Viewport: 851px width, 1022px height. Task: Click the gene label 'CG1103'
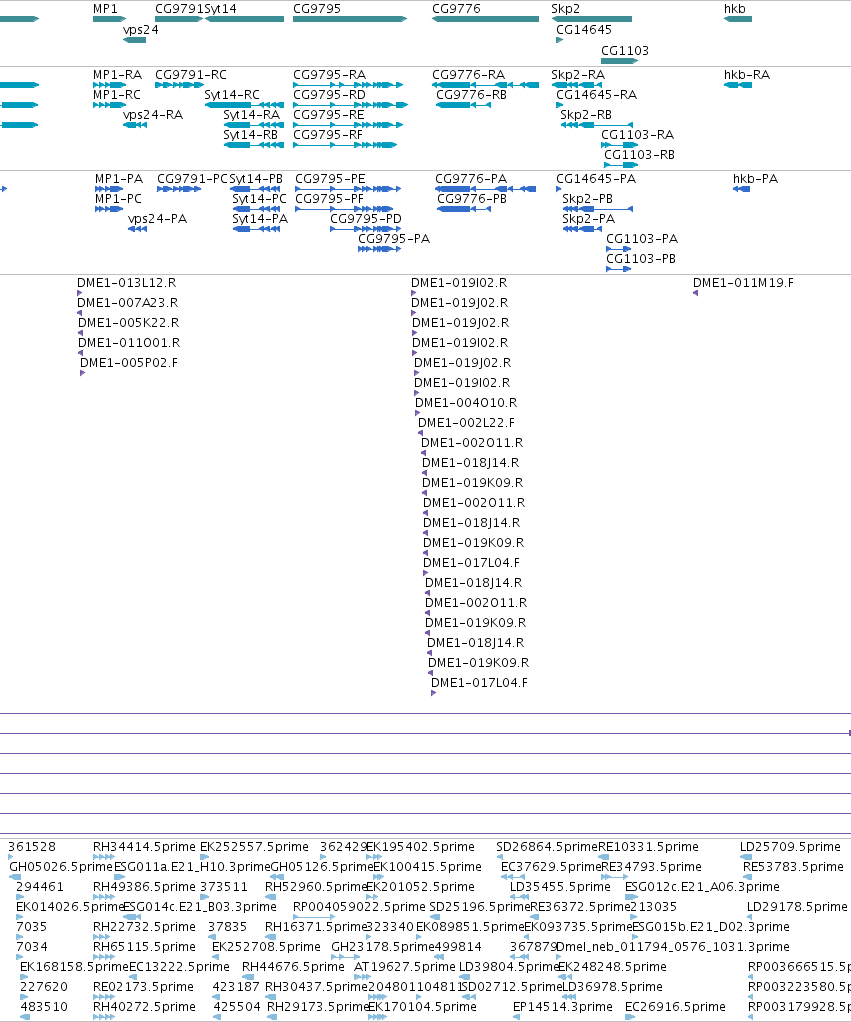point(625,51)
